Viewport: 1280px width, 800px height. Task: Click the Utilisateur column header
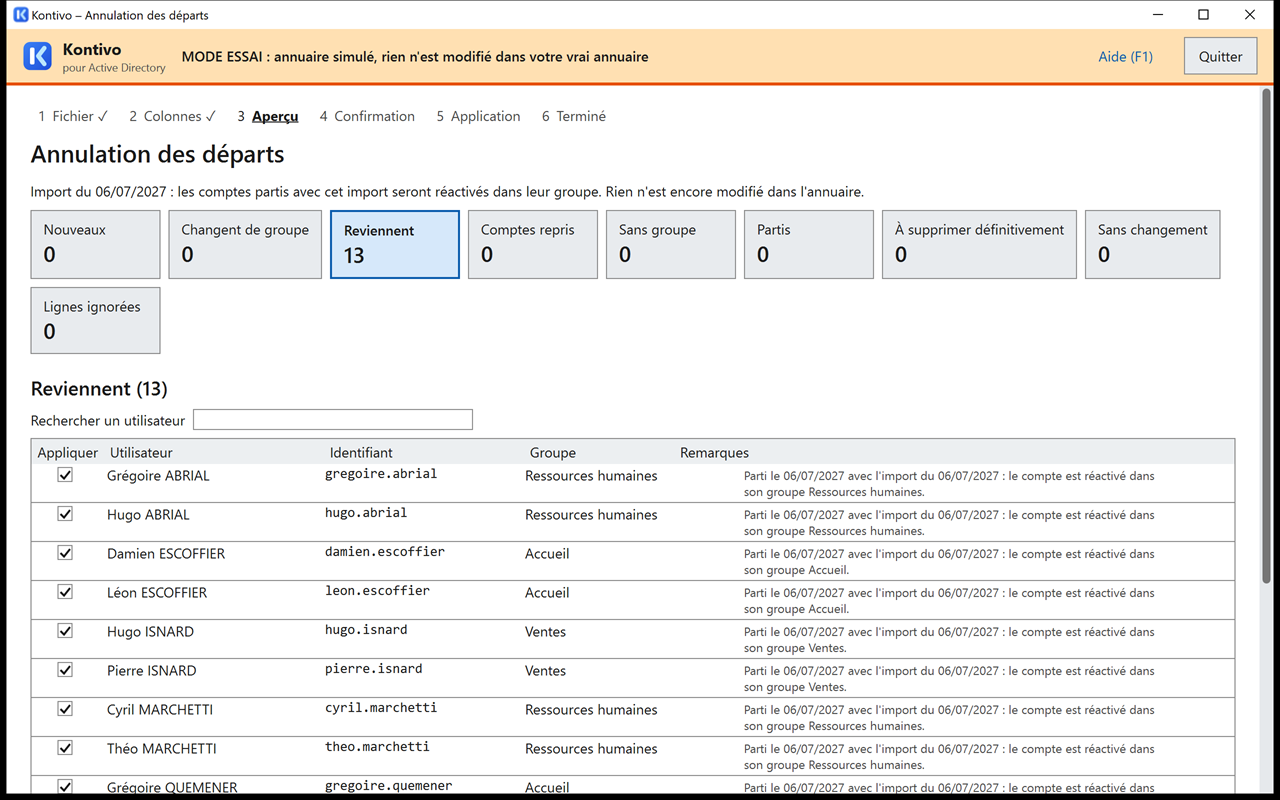[141, 453]
